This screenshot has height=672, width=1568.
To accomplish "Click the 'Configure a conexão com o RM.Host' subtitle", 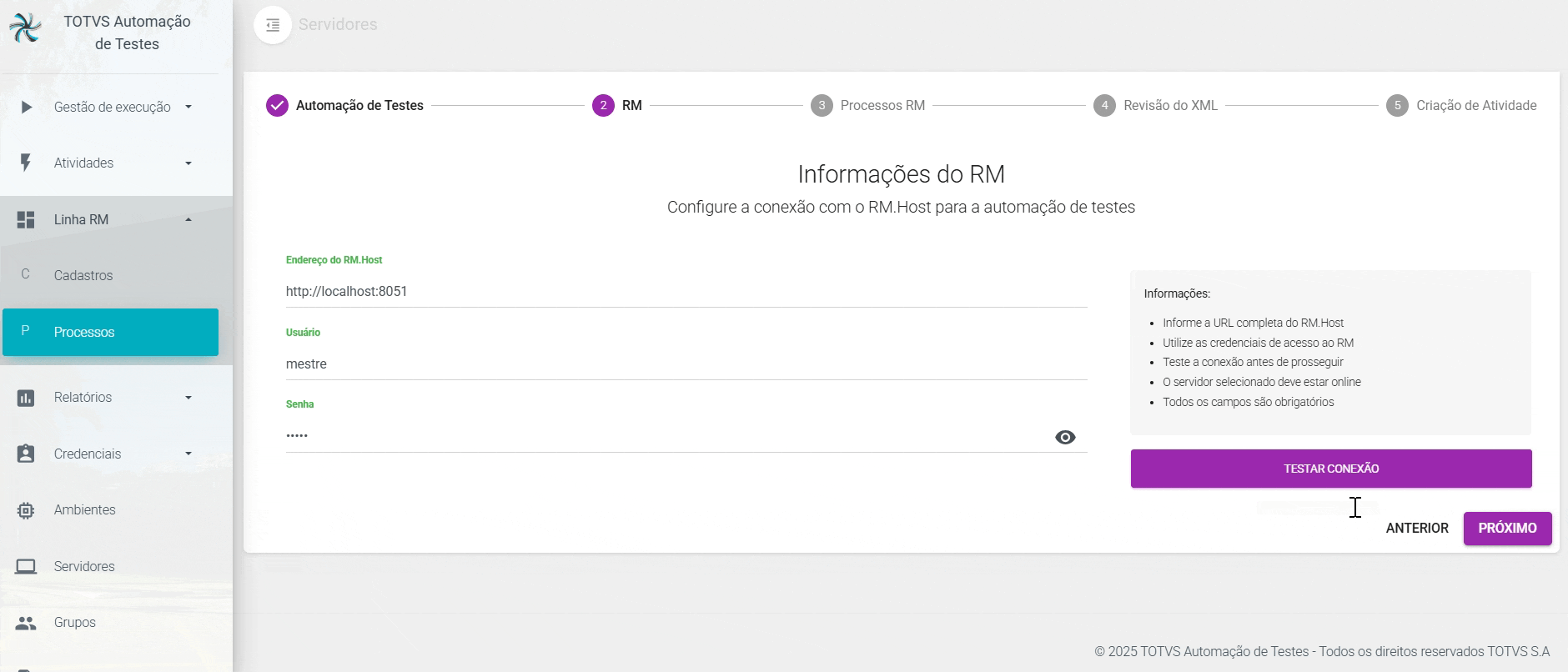I will tap(901, 208).
